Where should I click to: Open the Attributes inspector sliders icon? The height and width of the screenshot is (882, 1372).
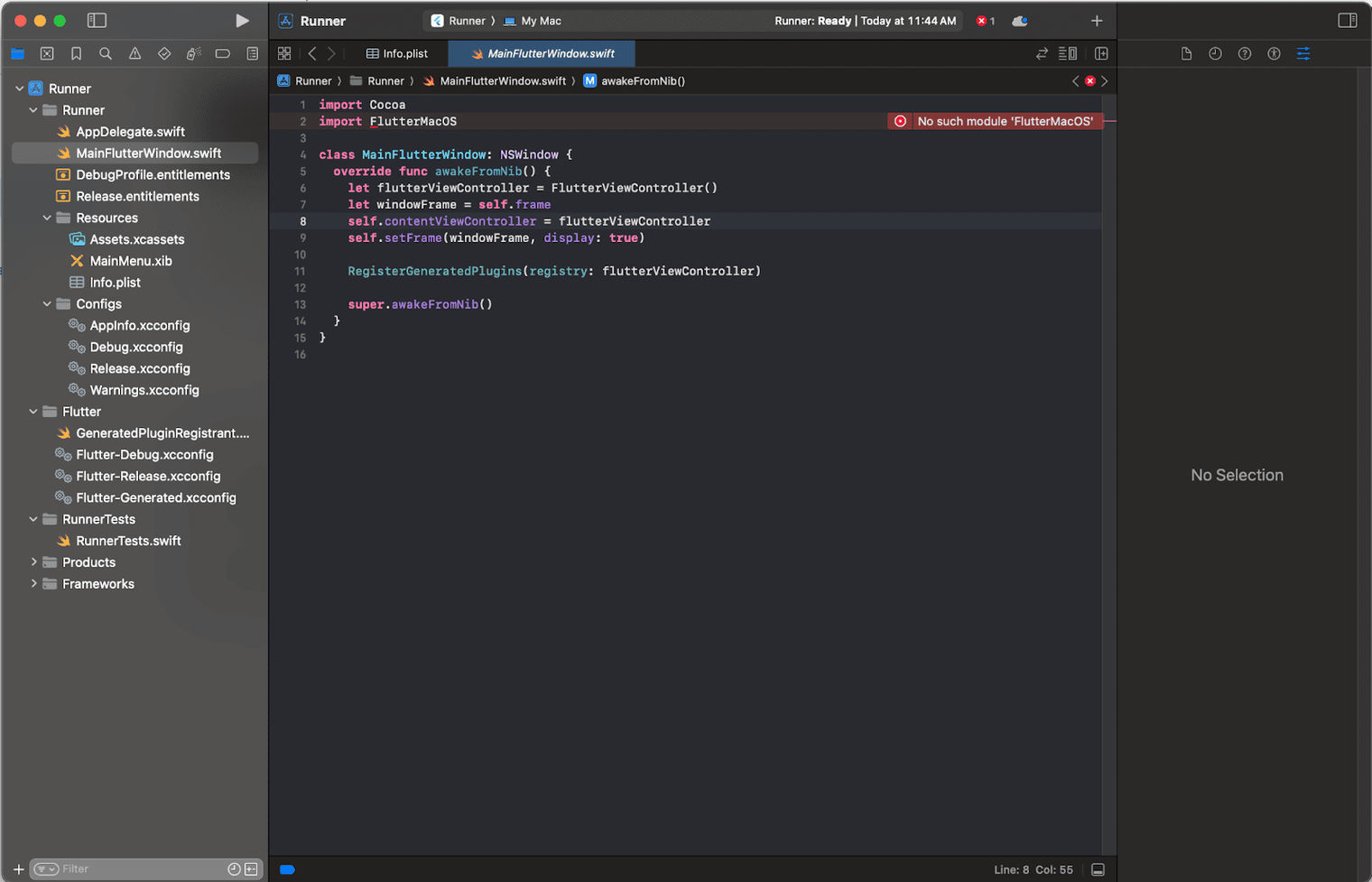click(x=1303, y=53)
